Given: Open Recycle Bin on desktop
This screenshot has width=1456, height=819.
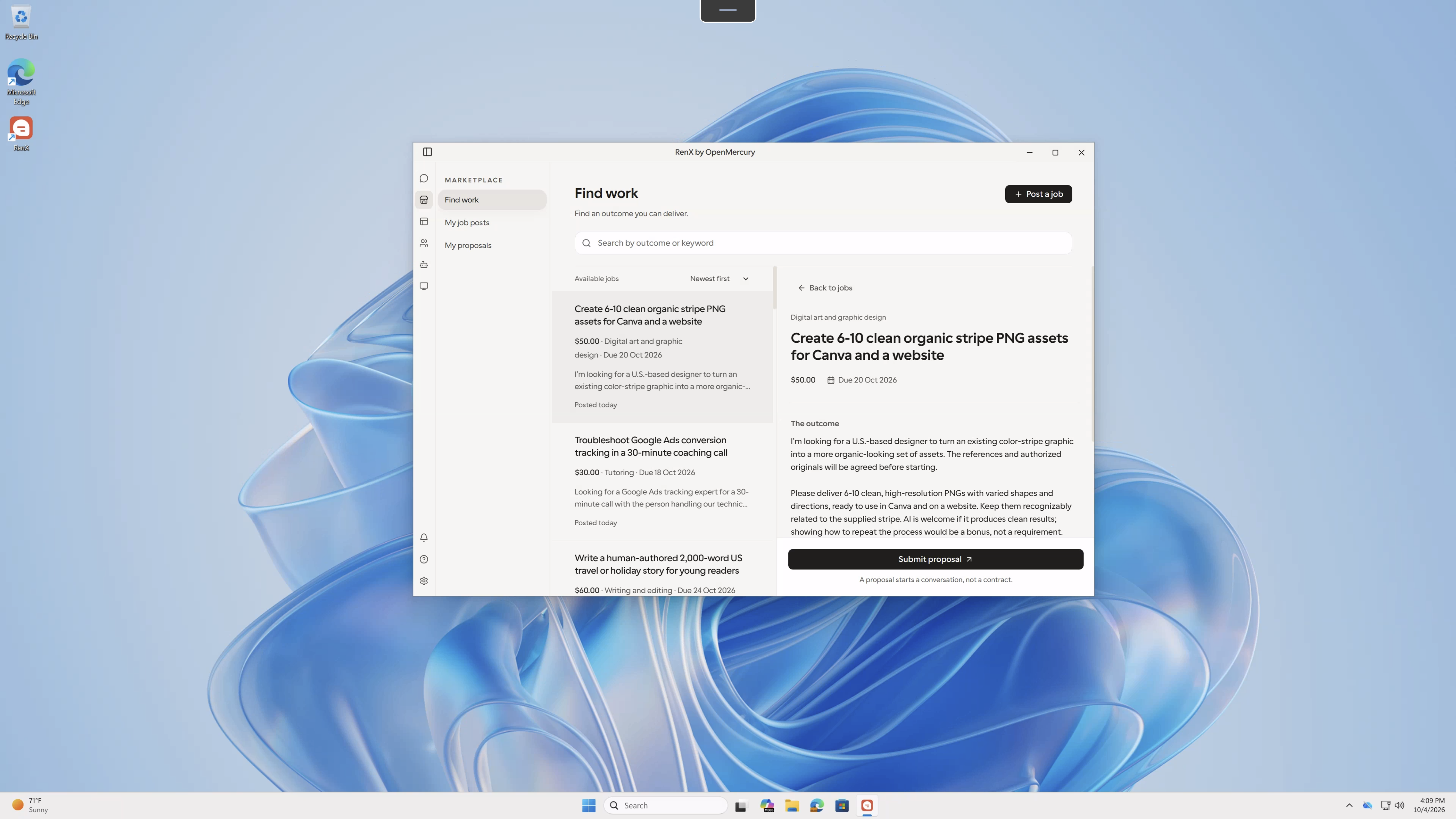Looking at the screenshot, I should point(21,23).
